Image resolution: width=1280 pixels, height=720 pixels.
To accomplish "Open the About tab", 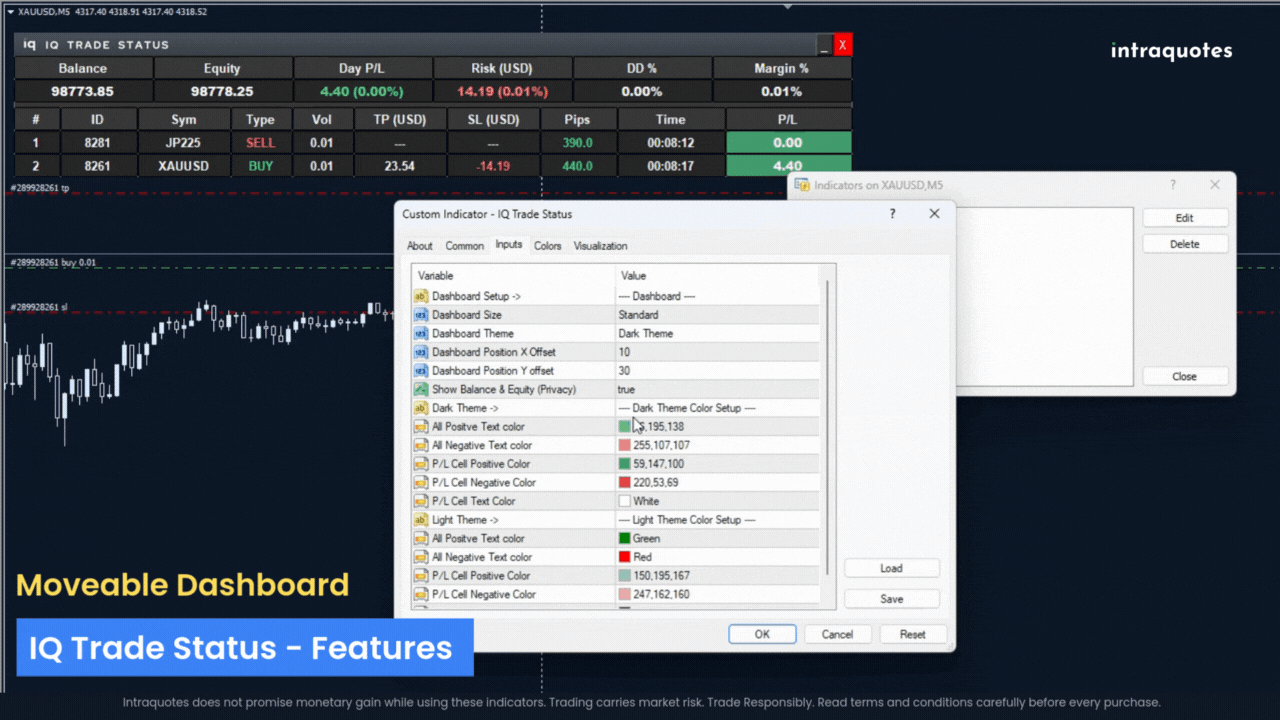I will pyautogui.click(x=420, y=246).
